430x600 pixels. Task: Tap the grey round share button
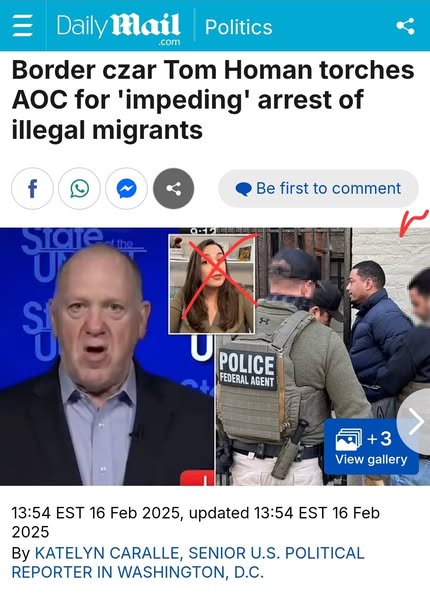[174, 189]
